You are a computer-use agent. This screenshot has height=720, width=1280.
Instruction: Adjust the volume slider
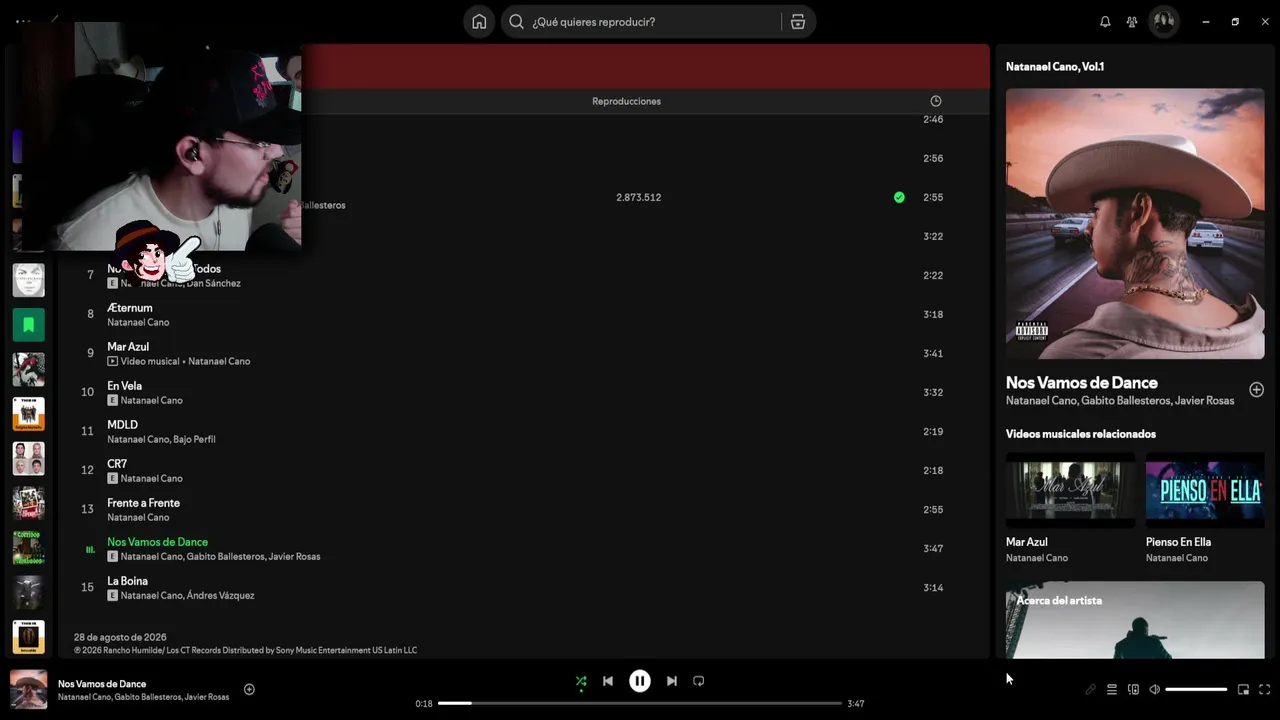(x=1196, y=689)
